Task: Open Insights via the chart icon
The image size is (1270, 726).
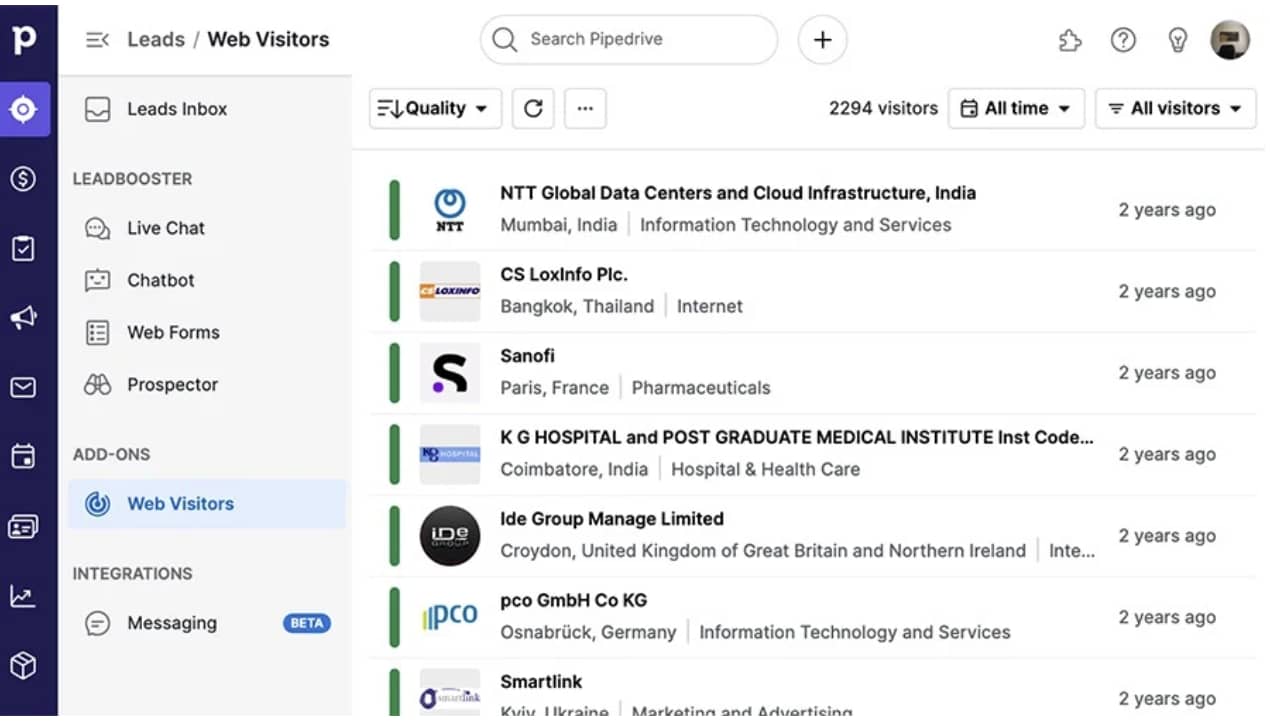Action: click(27, 594)
